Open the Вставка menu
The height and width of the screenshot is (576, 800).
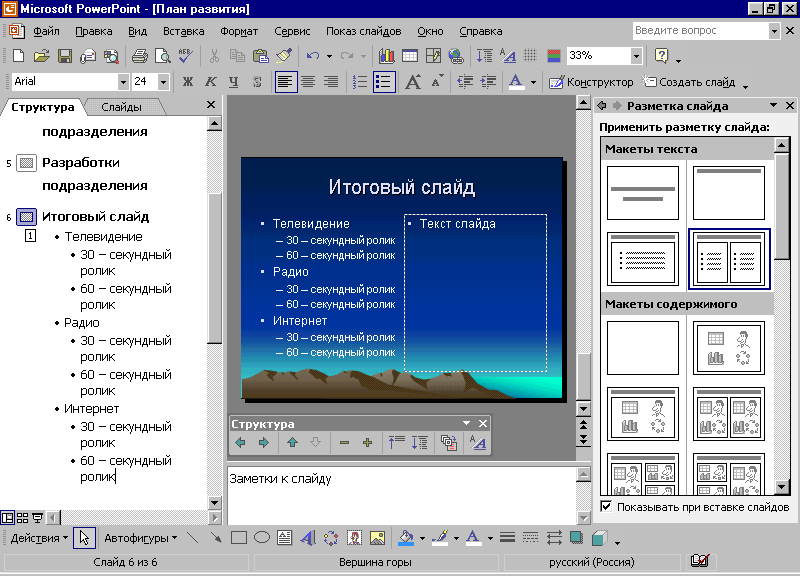tap(184, 31)
